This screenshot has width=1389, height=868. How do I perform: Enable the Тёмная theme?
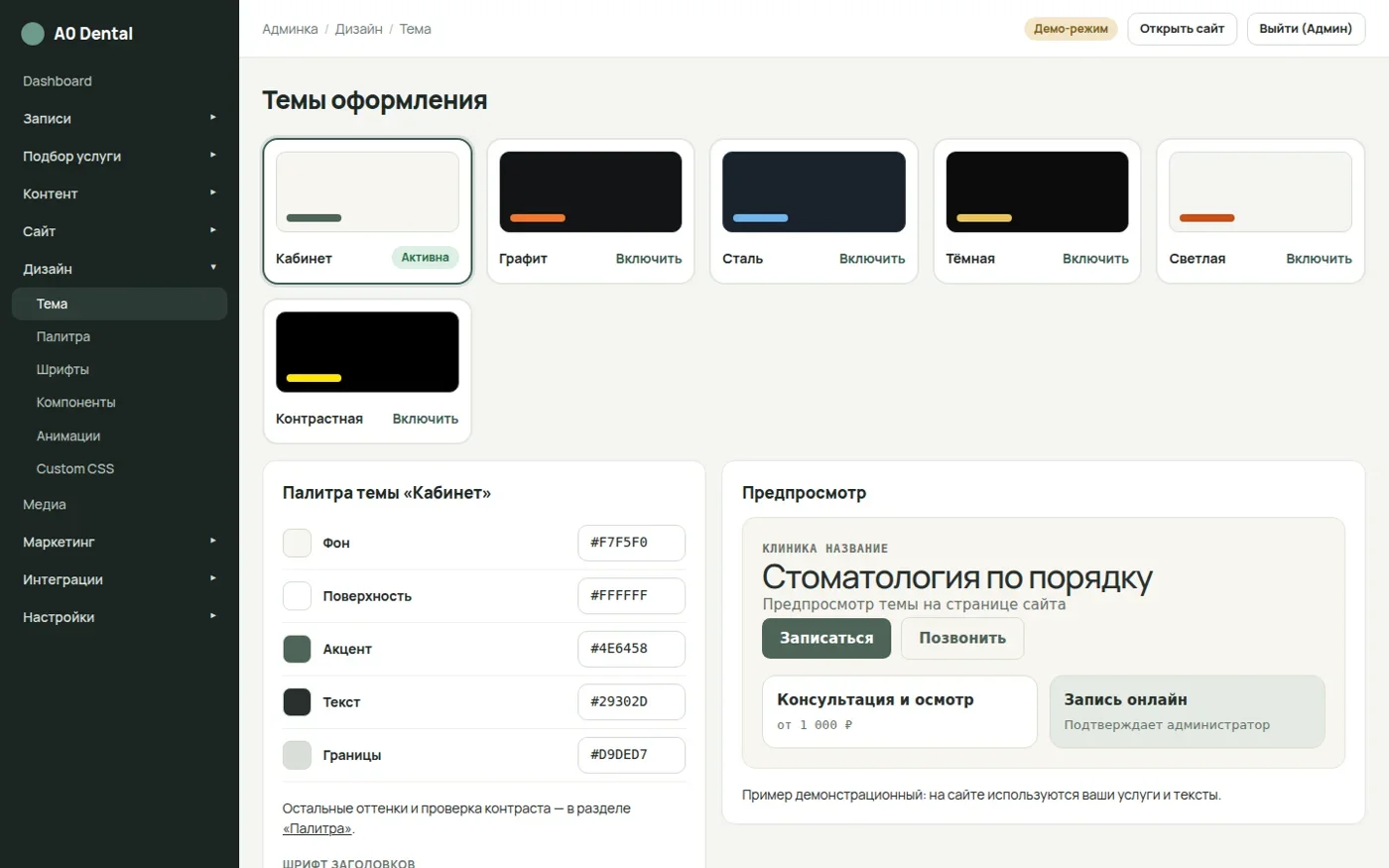(x=1095, y=259)
